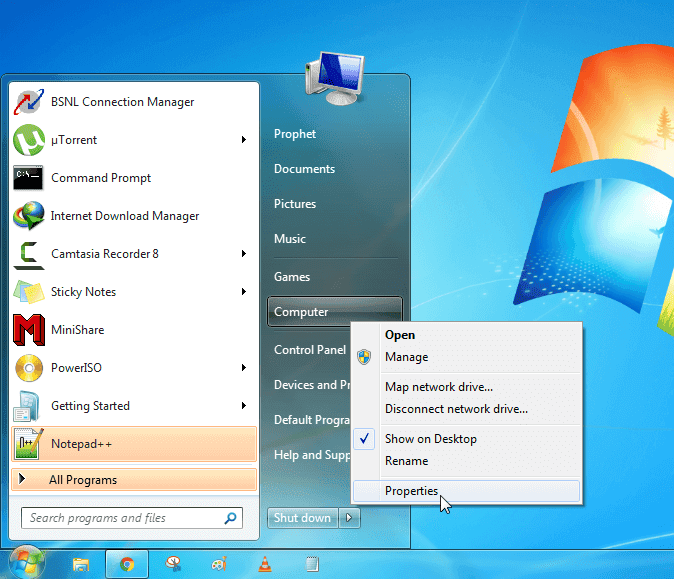Screen dimensions: 674x579
Task: Expand the µTorrent jump list arrow
Action: (244, 139)
